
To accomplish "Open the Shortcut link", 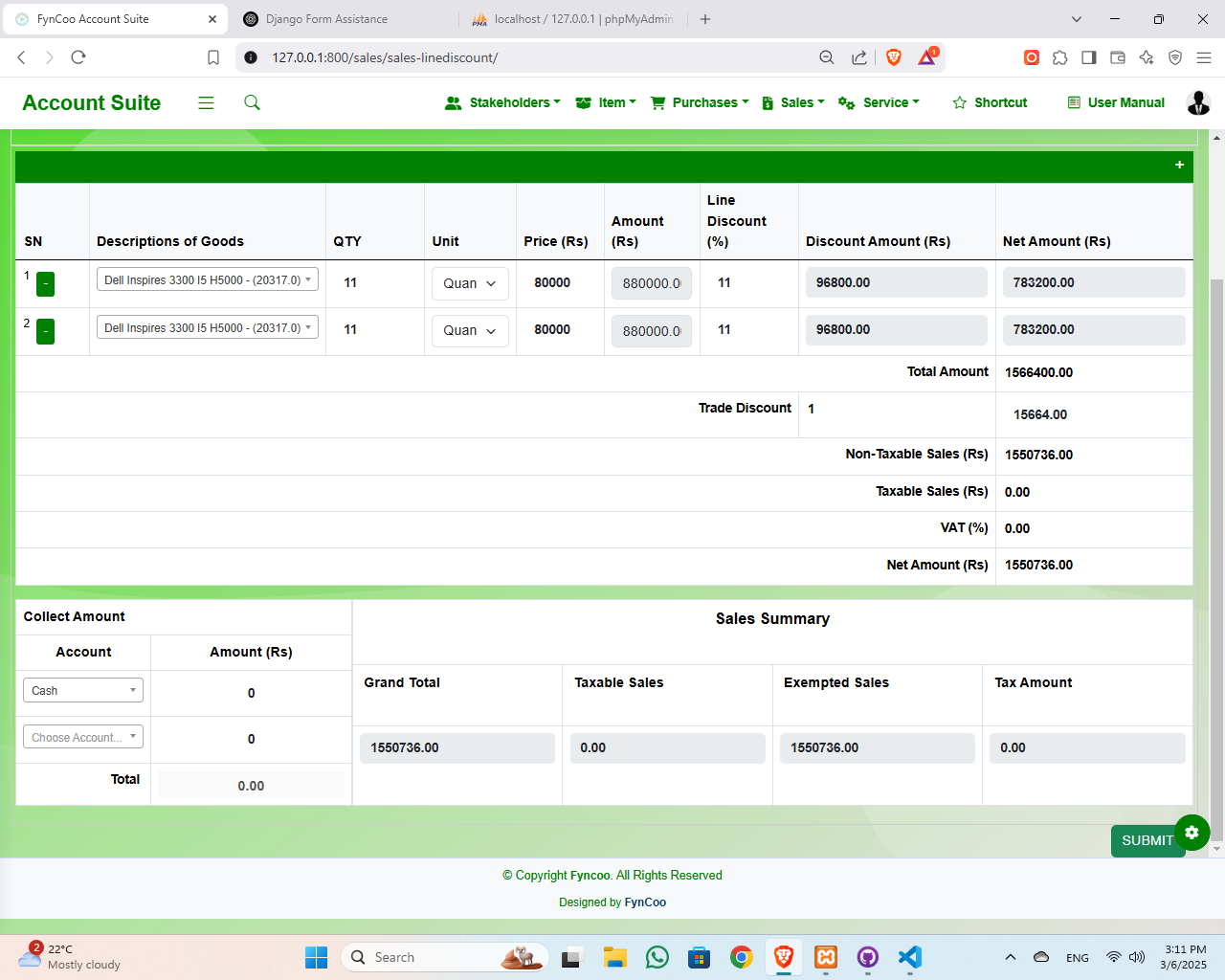I will tap(990, 102).
